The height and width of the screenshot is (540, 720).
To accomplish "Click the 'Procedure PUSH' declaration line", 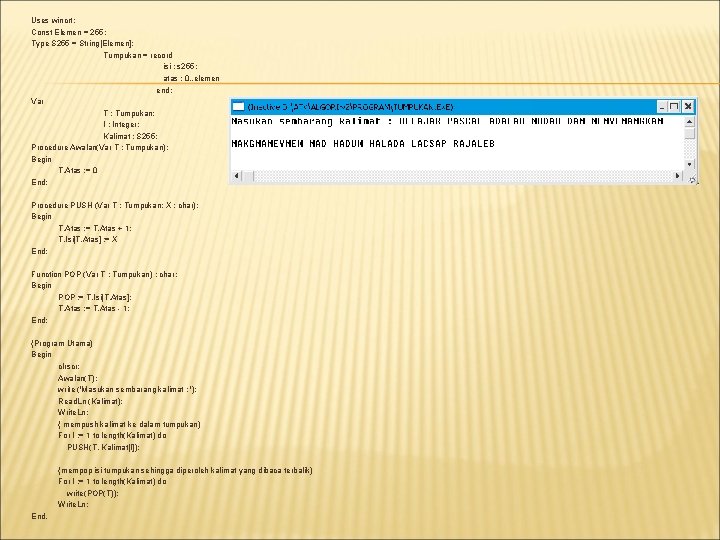I will pyautogui.click(x=115, y=205).
